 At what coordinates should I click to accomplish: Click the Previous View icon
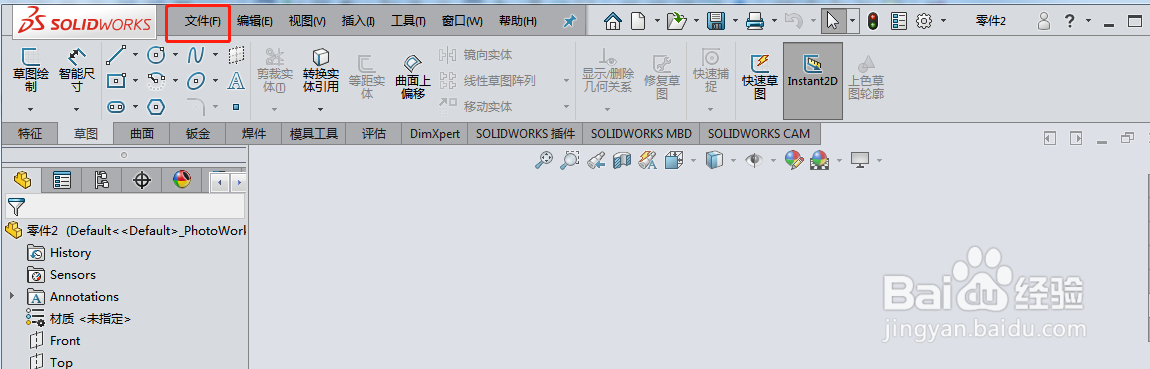tap(596, 160)
